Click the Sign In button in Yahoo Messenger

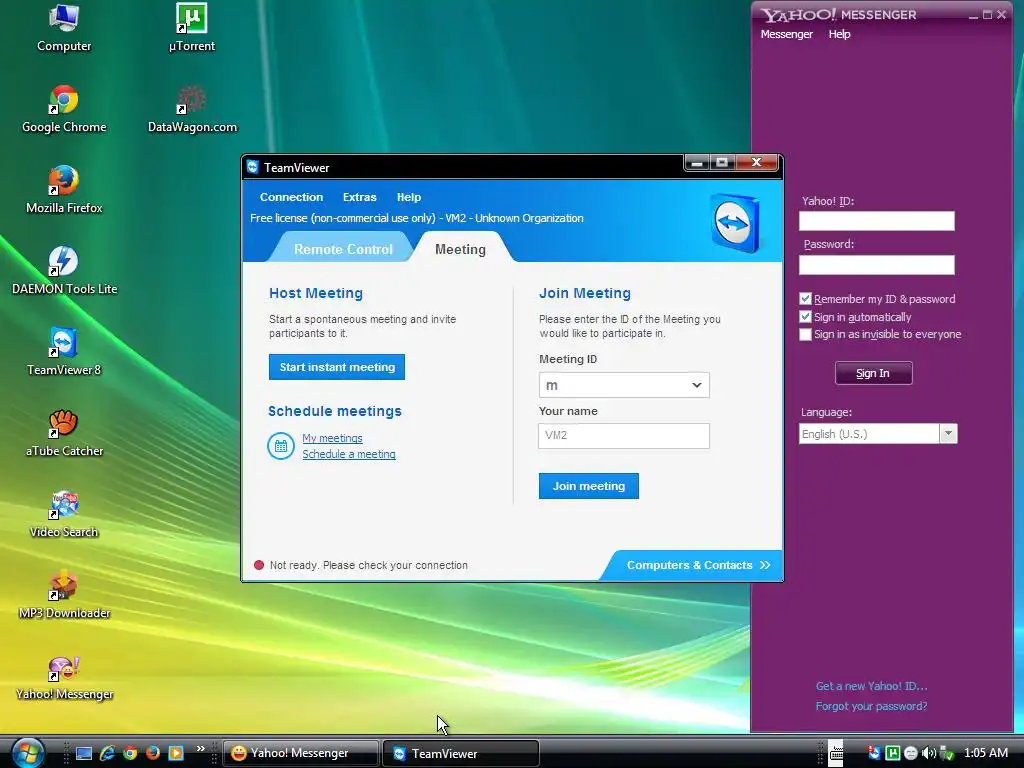873,373
